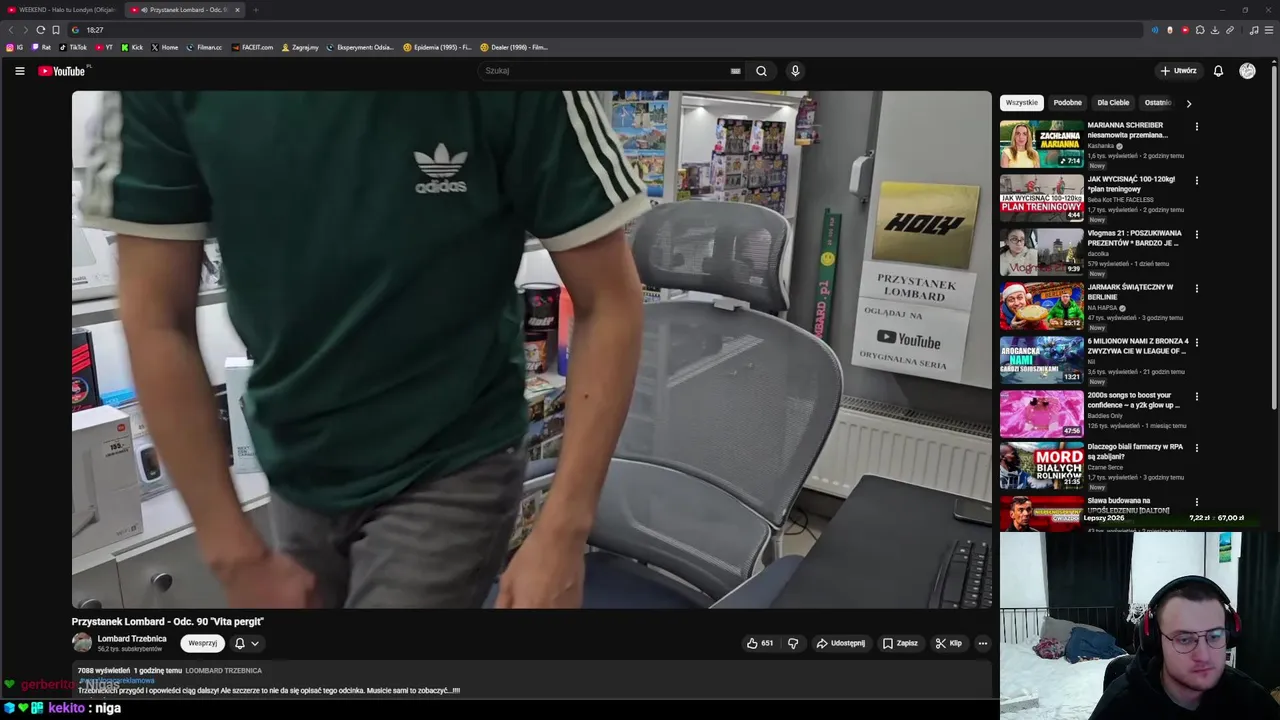Click the search magnifier button

pos(761,71)
